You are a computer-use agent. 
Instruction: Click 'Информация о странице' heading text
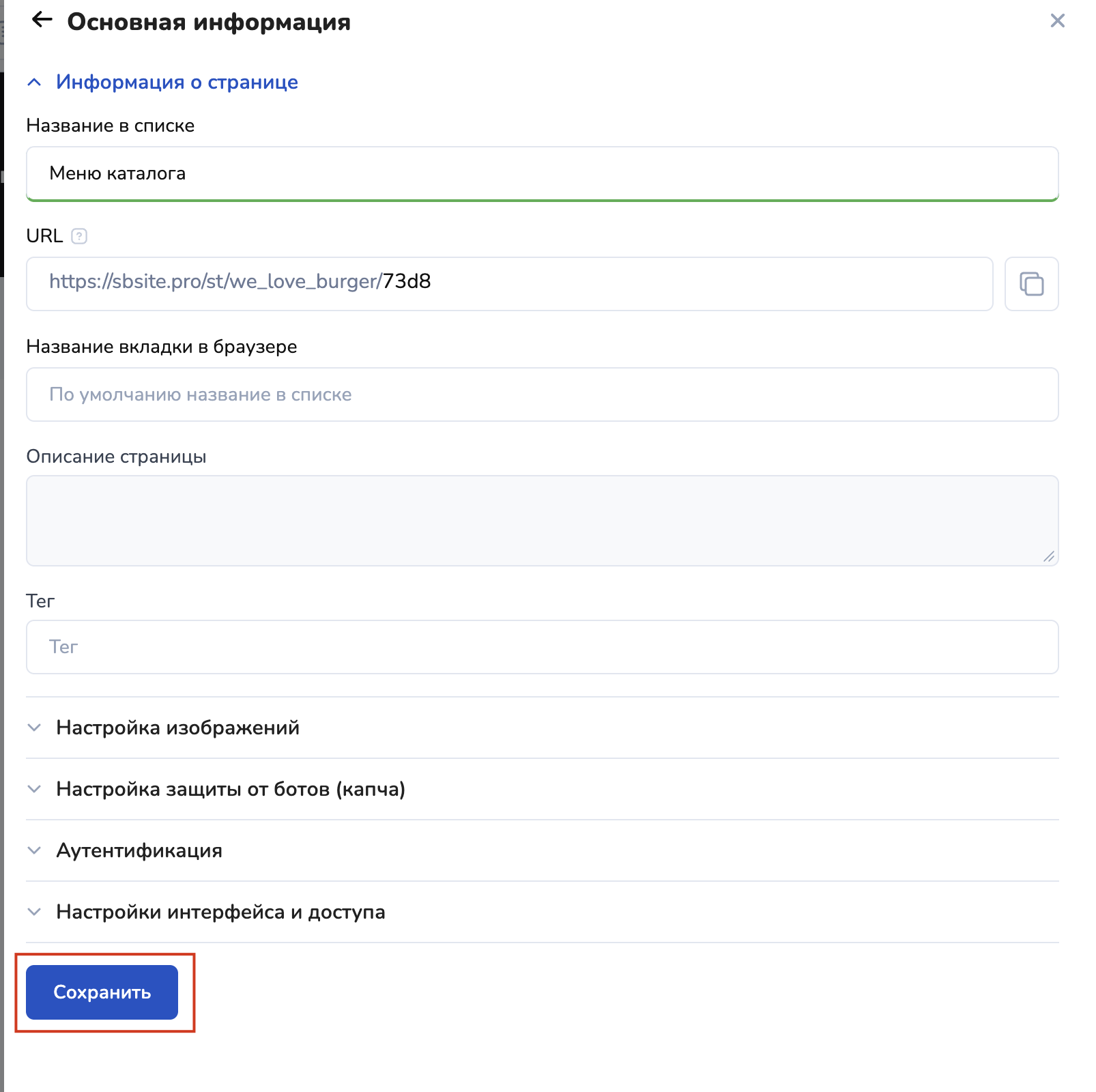coord(177,83)
